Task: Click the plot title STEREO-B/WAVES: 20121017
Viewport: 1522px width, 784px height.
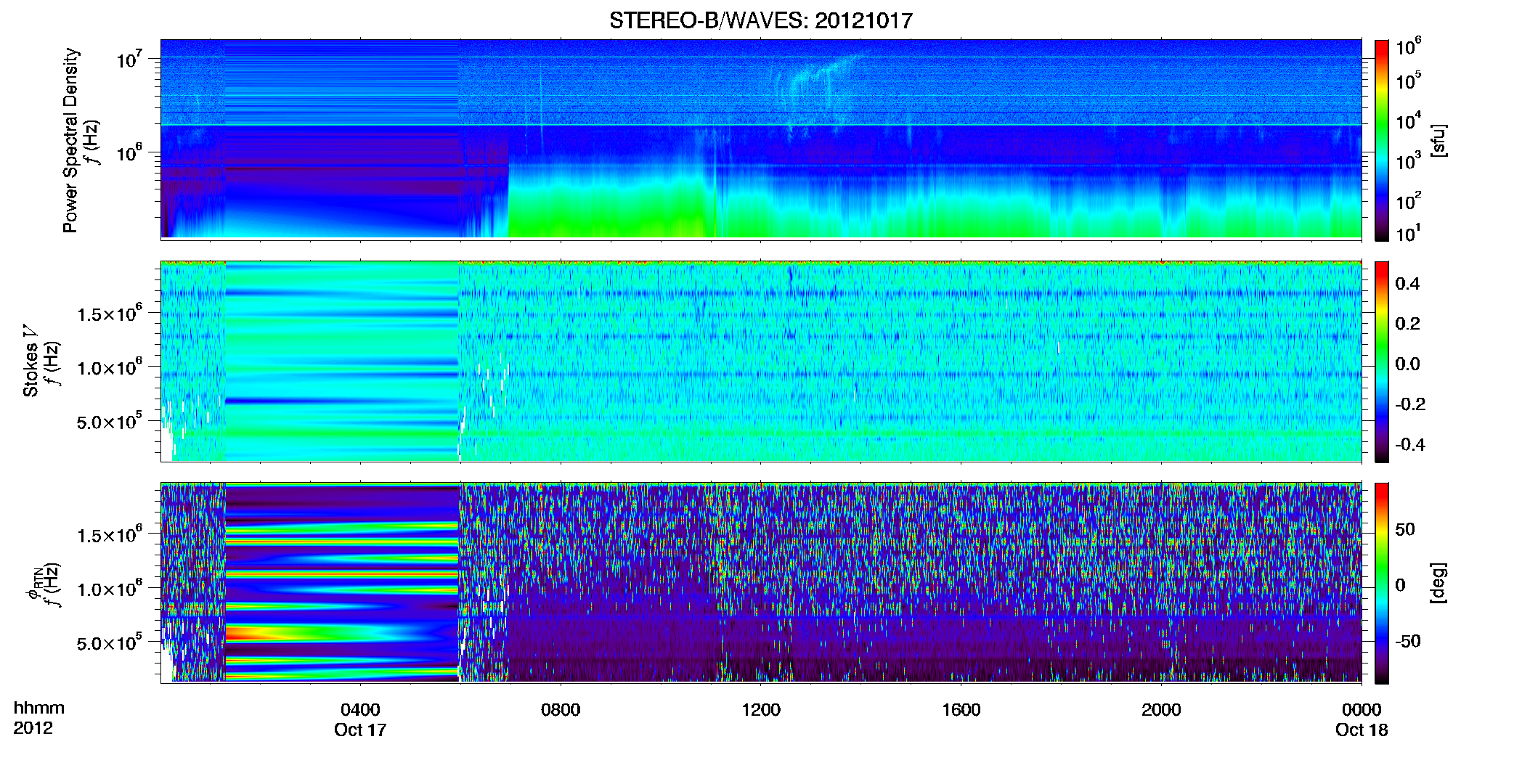Action: click(x=760, y=20)
